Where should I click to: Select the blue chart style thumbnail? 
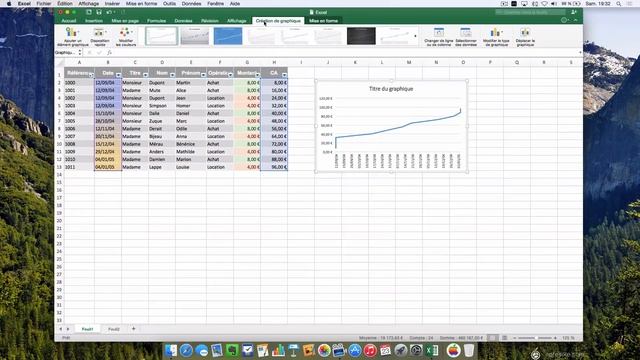tap(228, 36)
